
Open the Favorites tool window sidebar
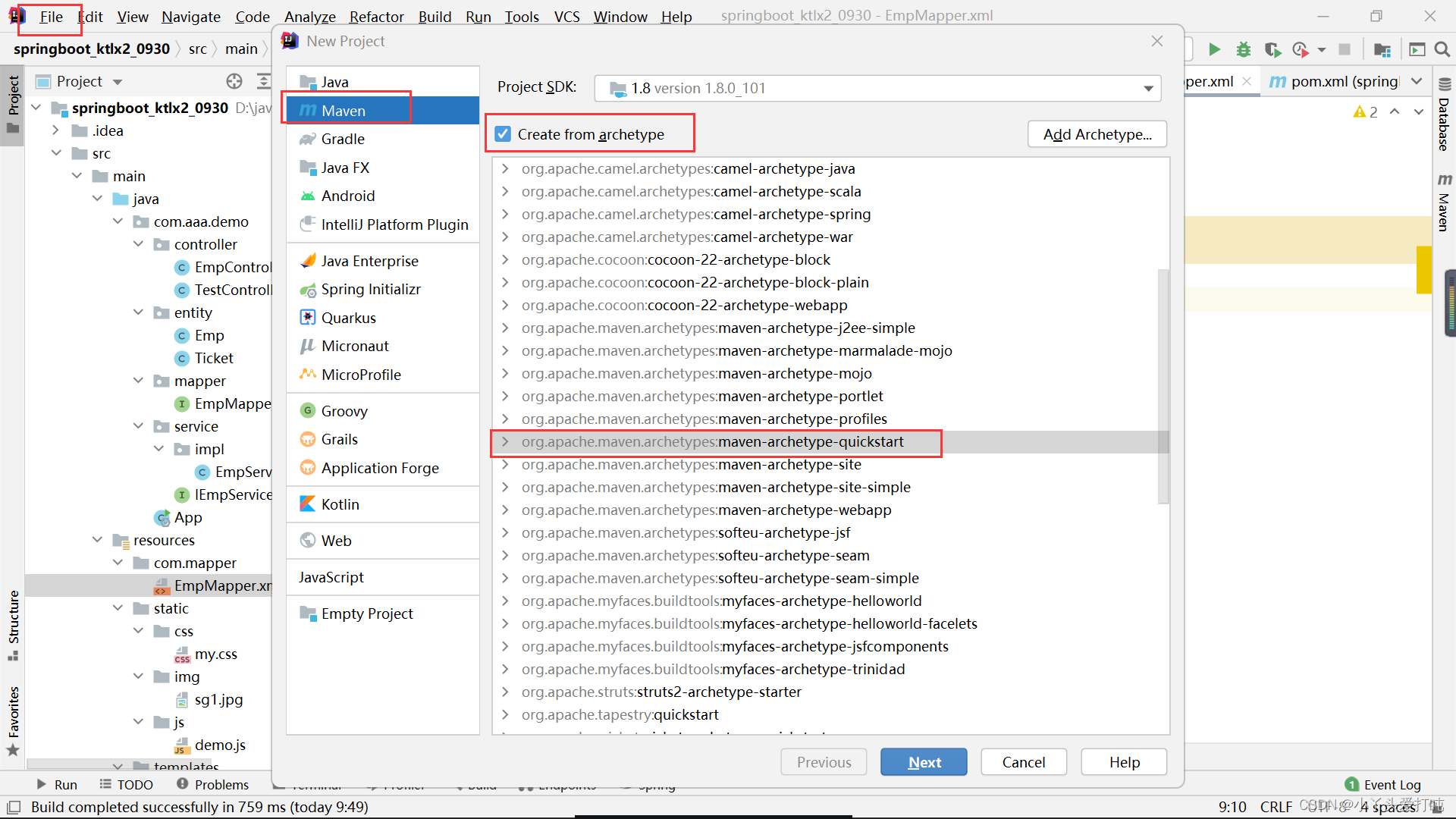pos(13,720)
